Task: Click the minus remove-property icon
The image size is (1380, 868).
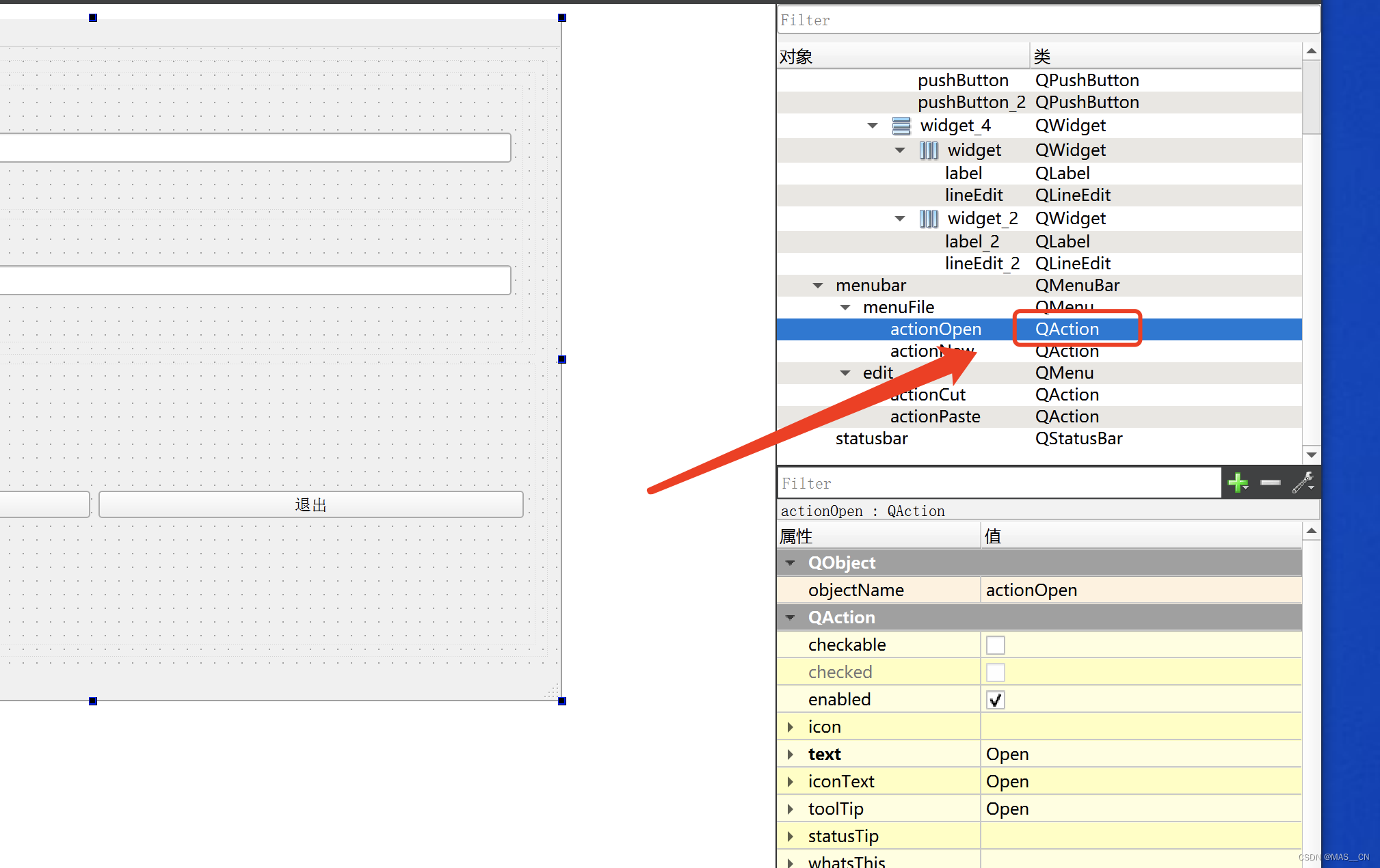Action: coord(1270,483)
